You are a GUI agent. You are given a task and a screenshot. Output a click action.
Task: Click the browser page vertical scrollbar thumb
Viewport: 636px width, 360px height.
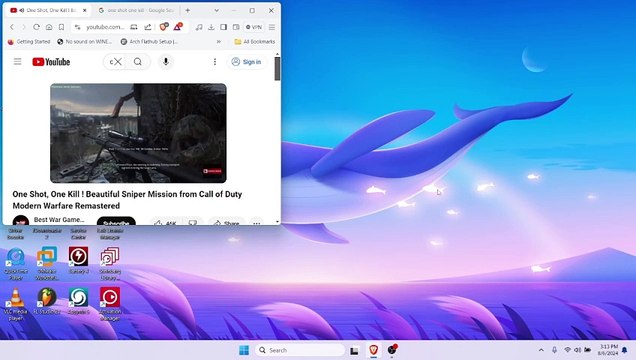[277, 68]
